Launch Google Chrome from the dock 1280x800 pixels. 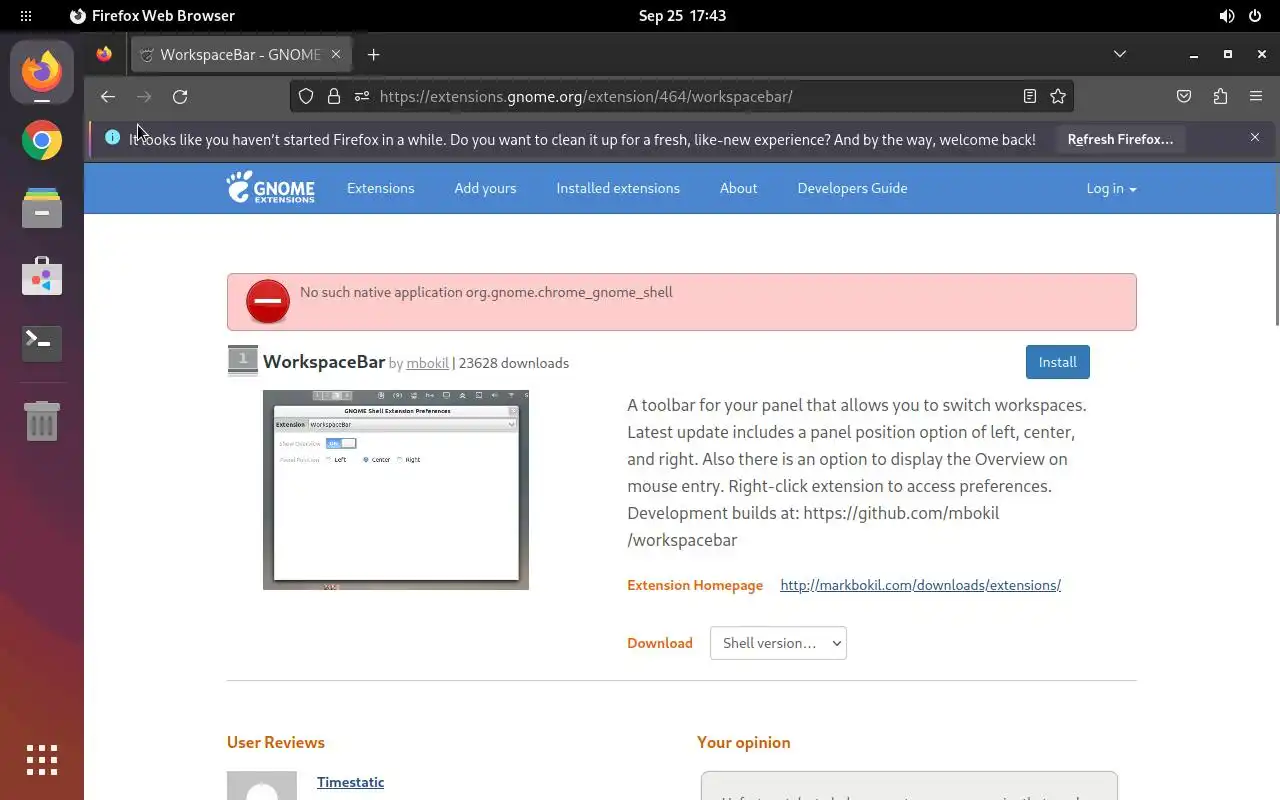pyautogui.click(x=42, y=141)
